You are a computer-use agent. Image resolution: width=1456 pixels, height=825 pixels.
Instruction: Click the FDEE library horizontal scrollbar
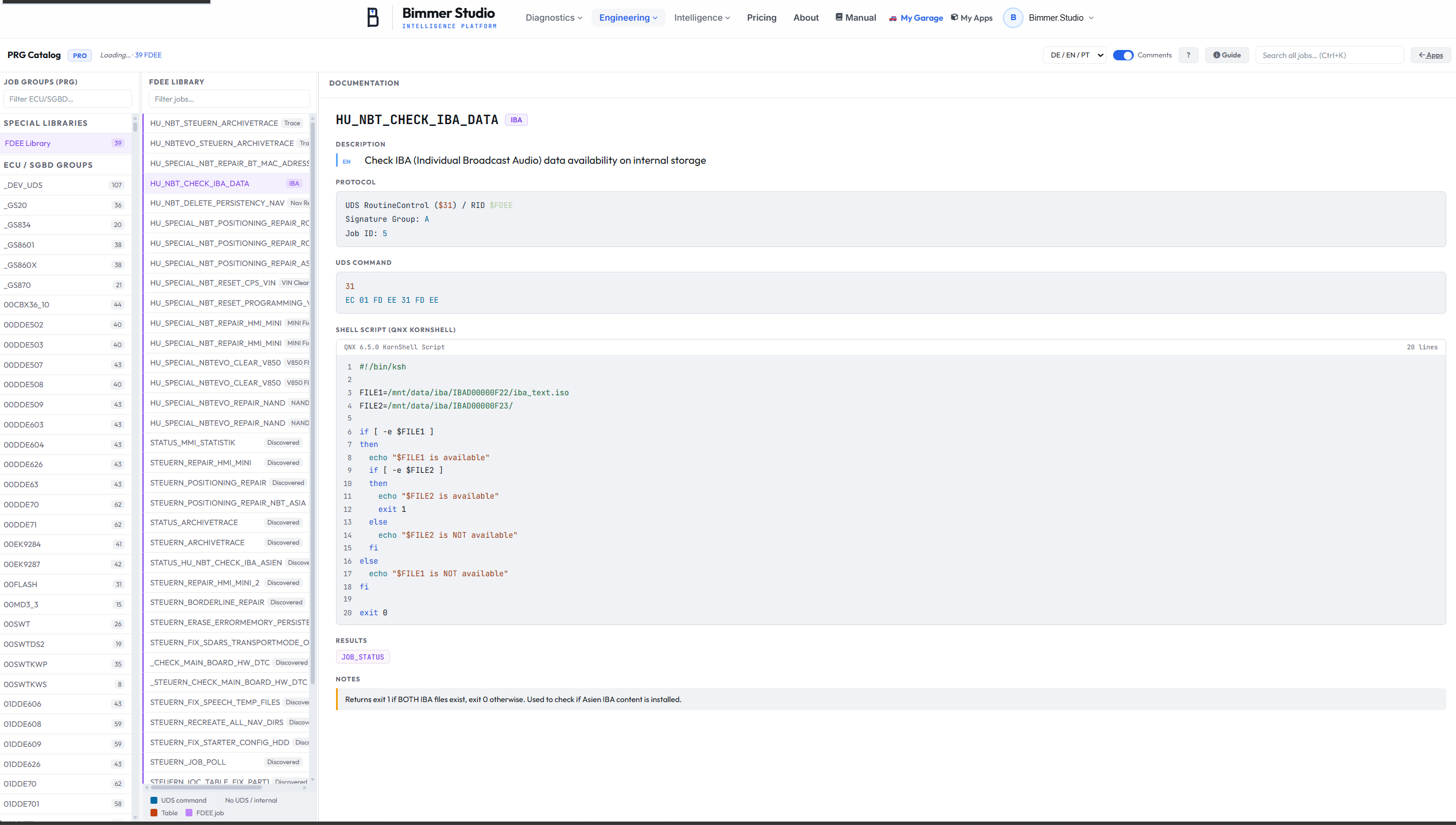click(206, 788)
